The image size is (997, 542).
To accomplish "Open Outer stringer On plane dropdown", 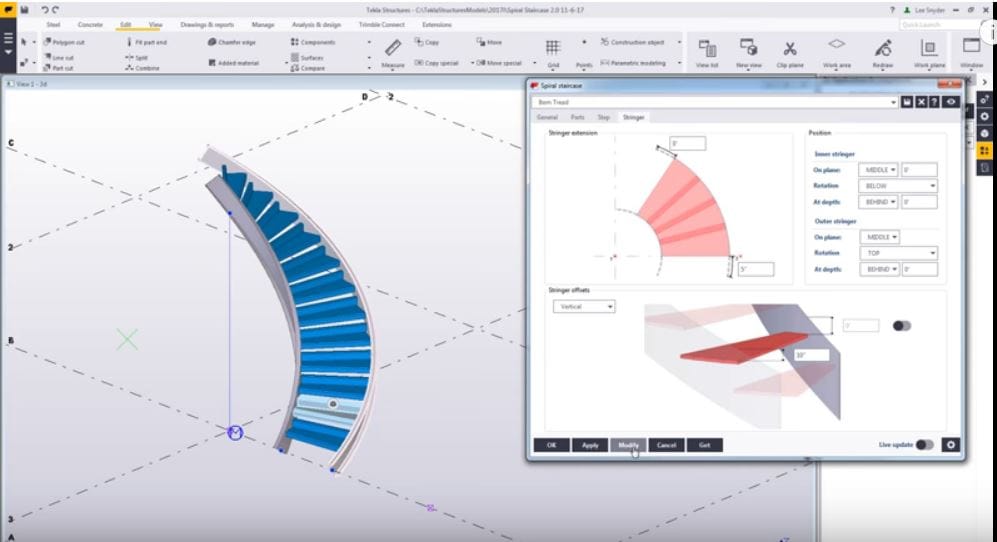I will (879, 237).
